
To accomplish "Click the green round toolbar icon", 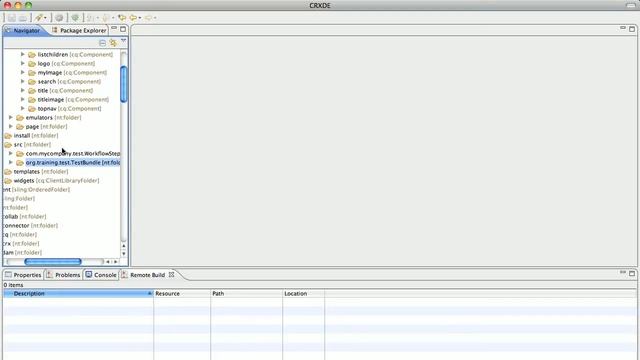I will click(75, 18).
